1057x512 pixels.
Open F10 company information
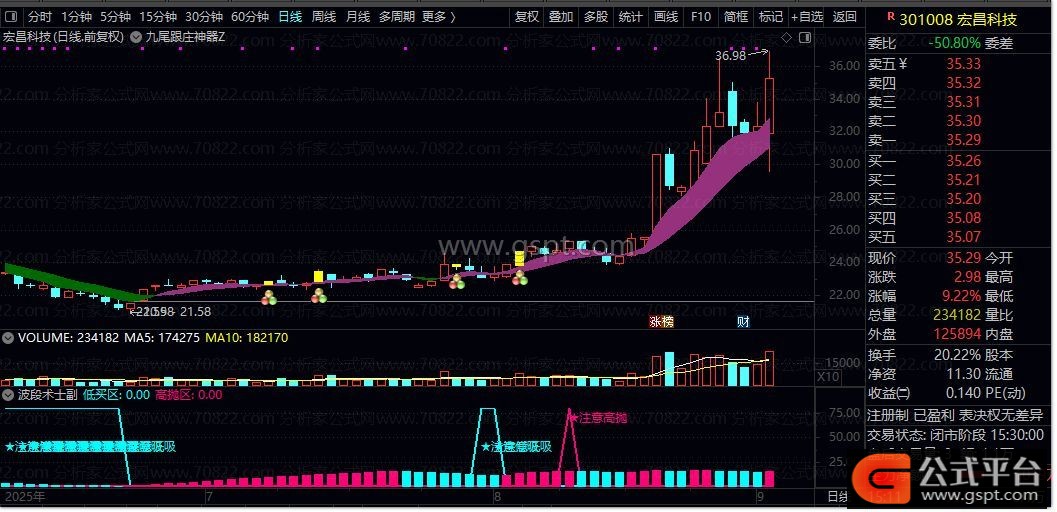point(701,17)
